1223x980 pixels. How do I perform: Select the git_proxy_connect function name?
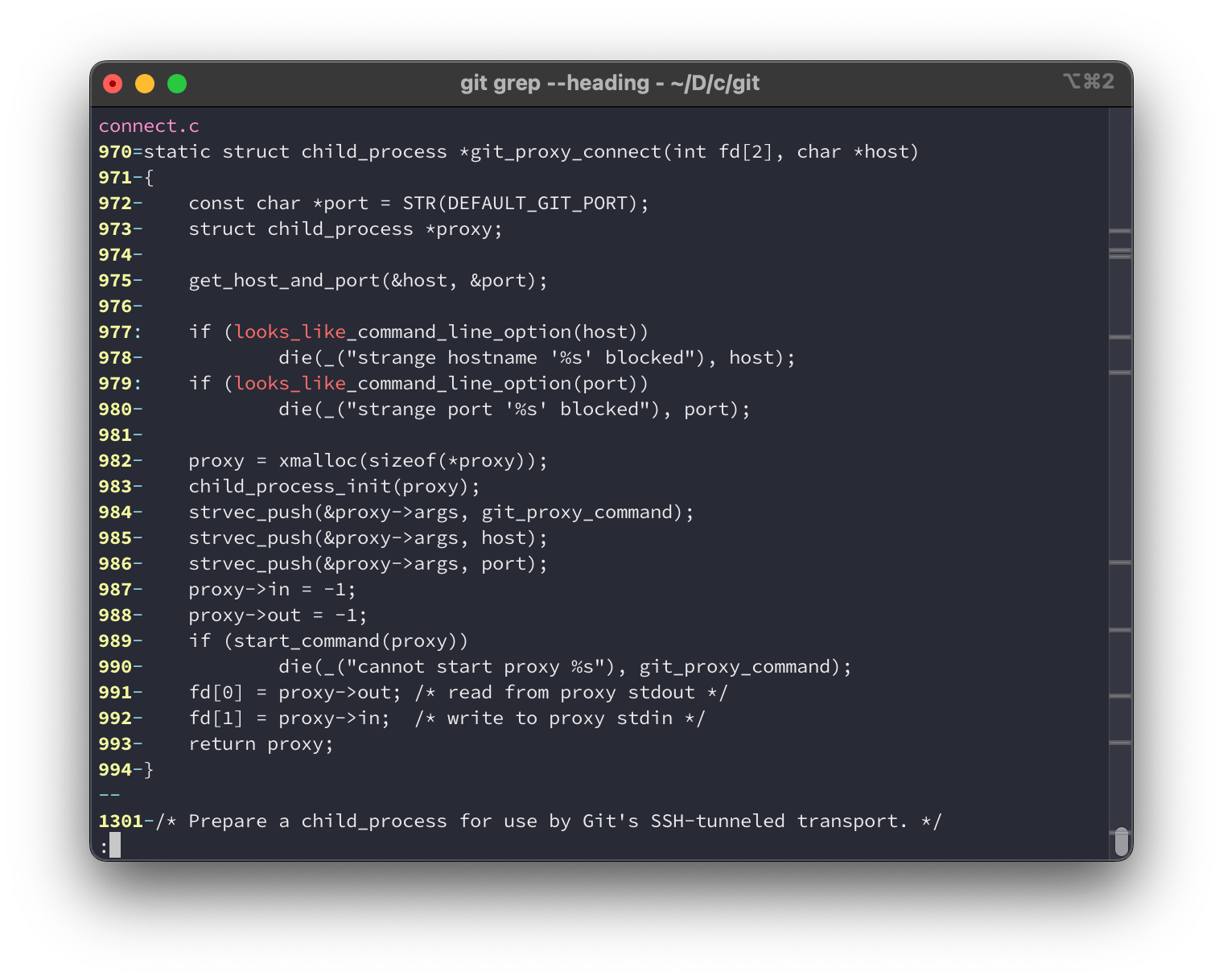[x=563, y=151]
